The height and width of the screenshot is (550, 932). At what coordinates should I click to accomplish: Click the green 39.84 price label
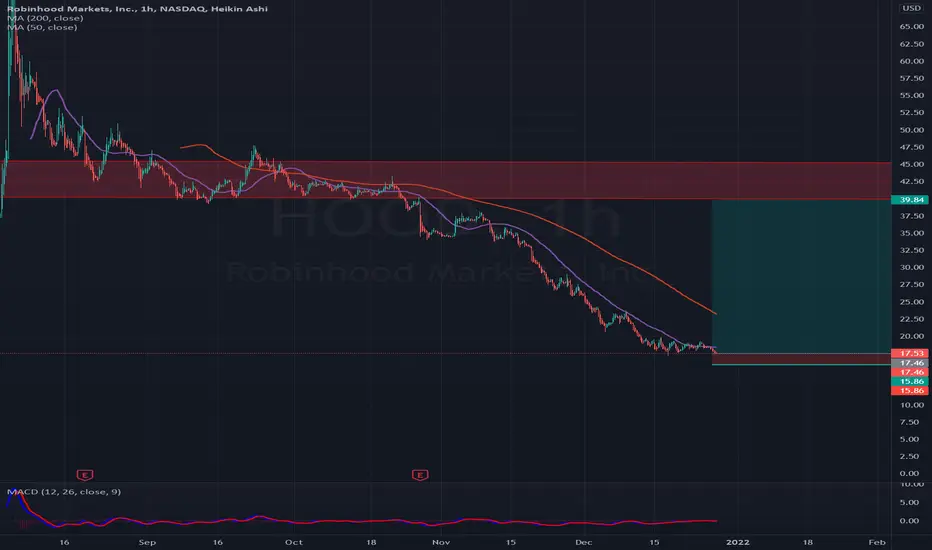[x=909, y=200]
